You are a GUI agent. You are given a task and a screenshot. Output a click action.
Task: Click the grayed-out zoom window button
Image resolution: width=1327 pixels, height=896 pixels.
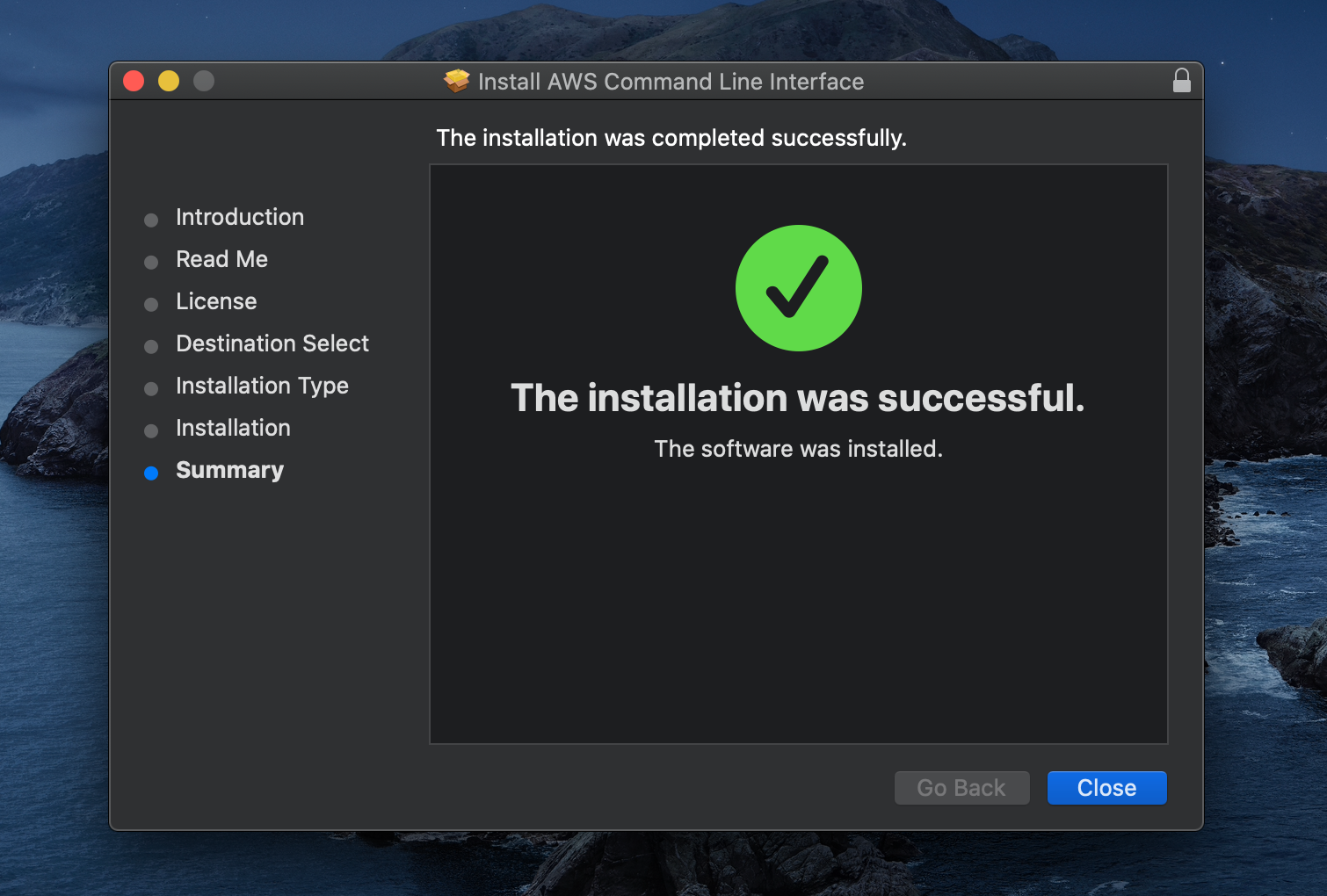click(x=204, y=81)
